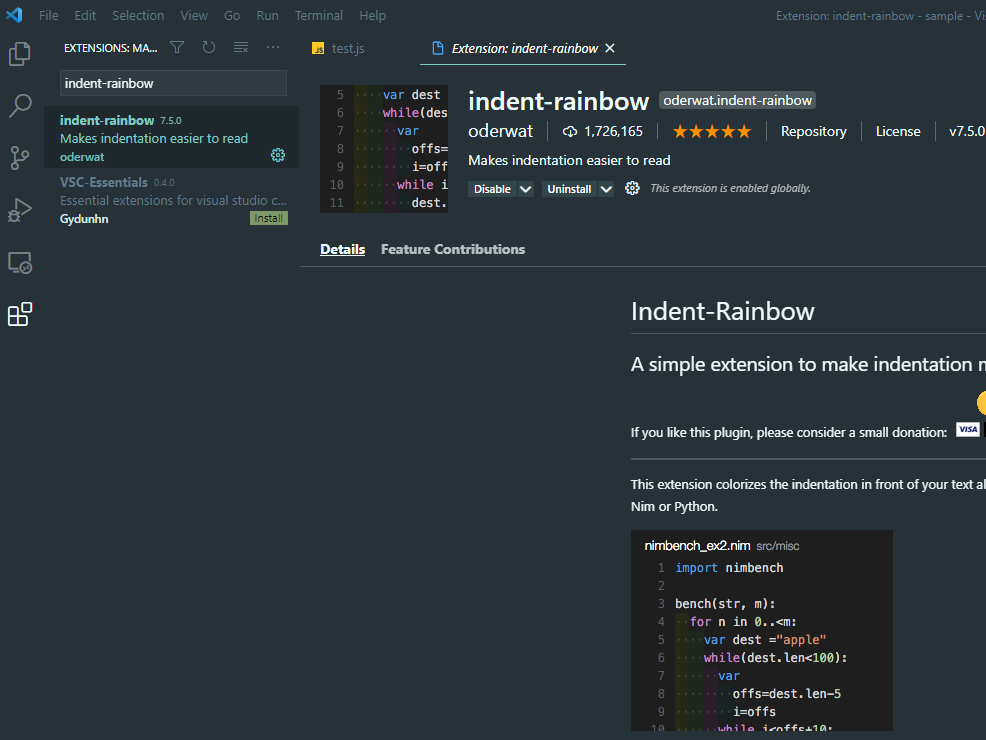The image size is (986, 740).
Task: Click the VISA donation badge
Action: (x=968, y=429)
